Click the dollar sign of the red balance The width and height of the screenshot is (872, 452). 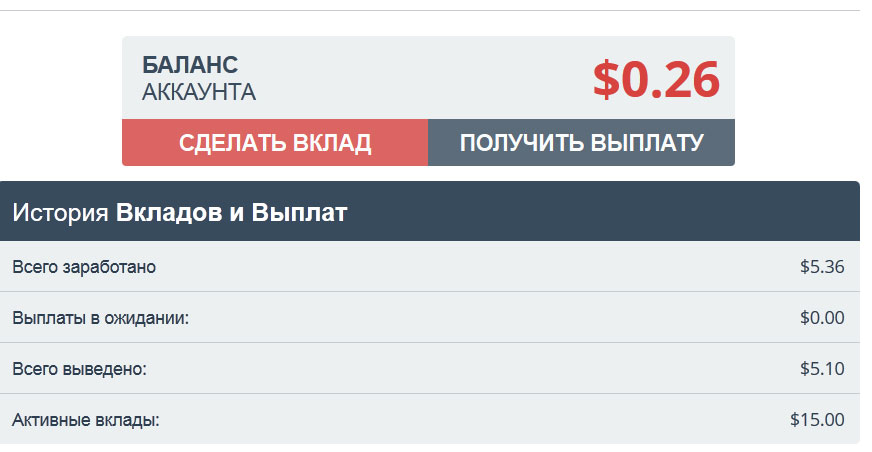click(606, 80)
